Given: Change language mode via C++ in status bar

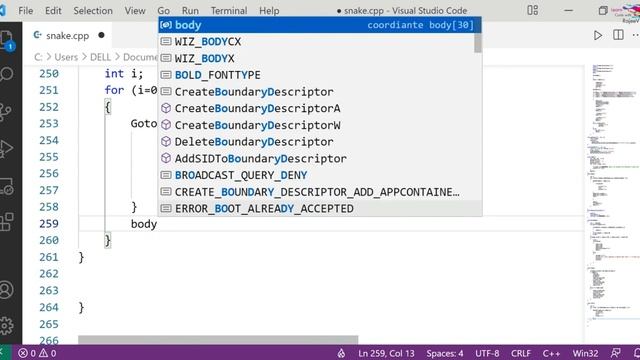Looking at the screenshot, I should [551, 353].
